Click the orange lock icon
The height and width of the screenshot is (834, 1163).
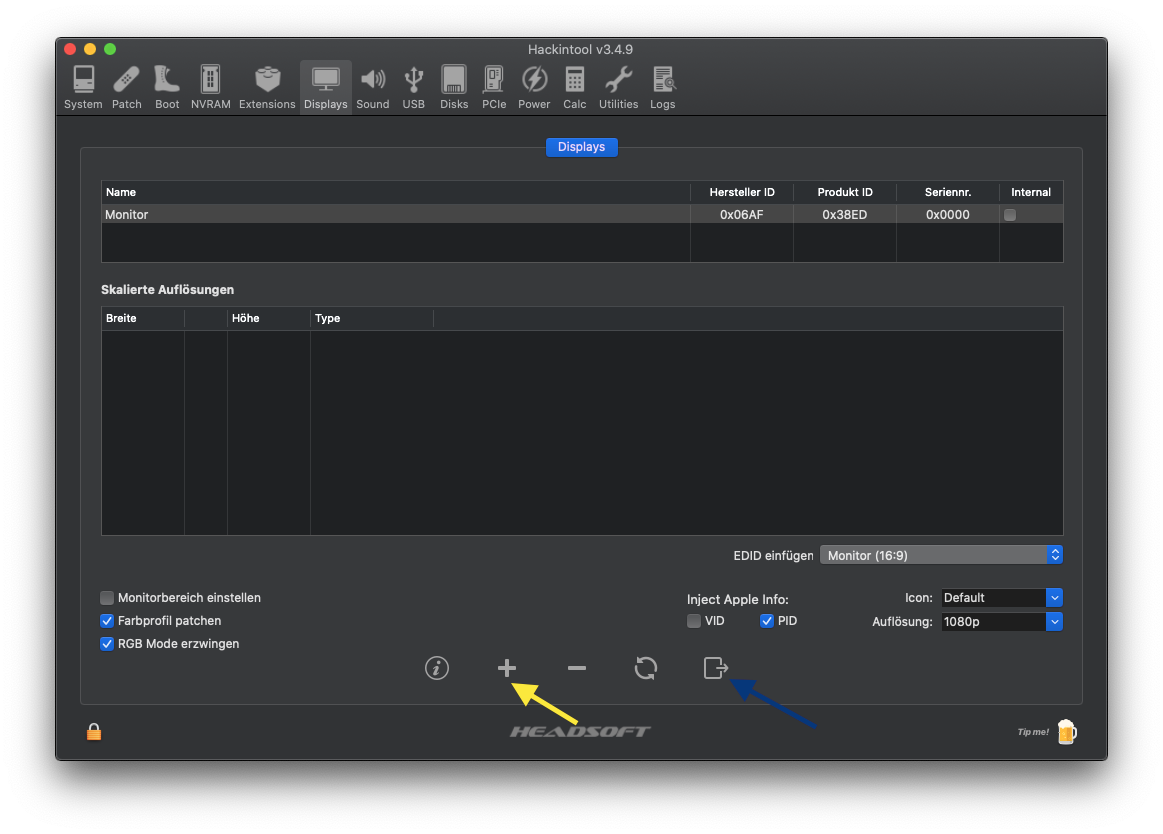coord(94,732)
